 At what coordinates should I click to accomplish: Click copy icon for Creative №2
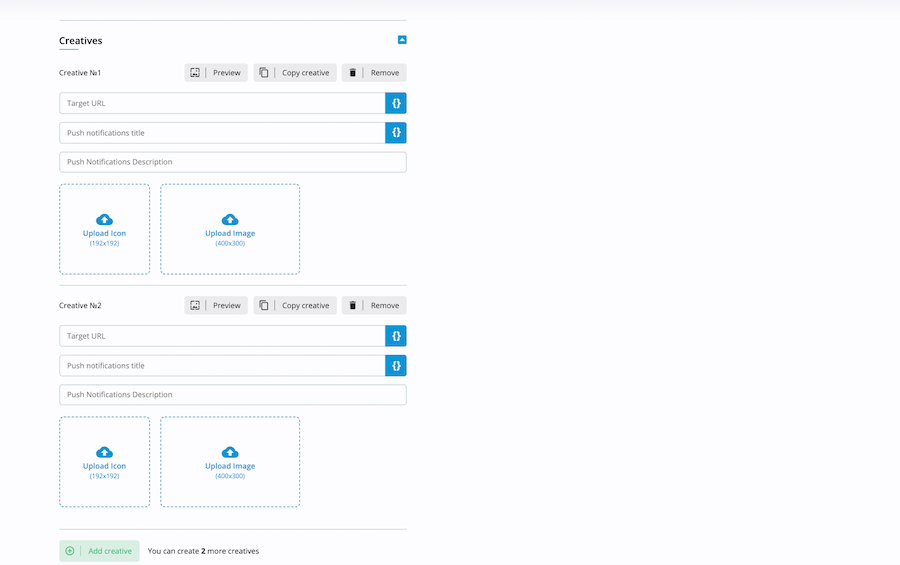[263, 305]
